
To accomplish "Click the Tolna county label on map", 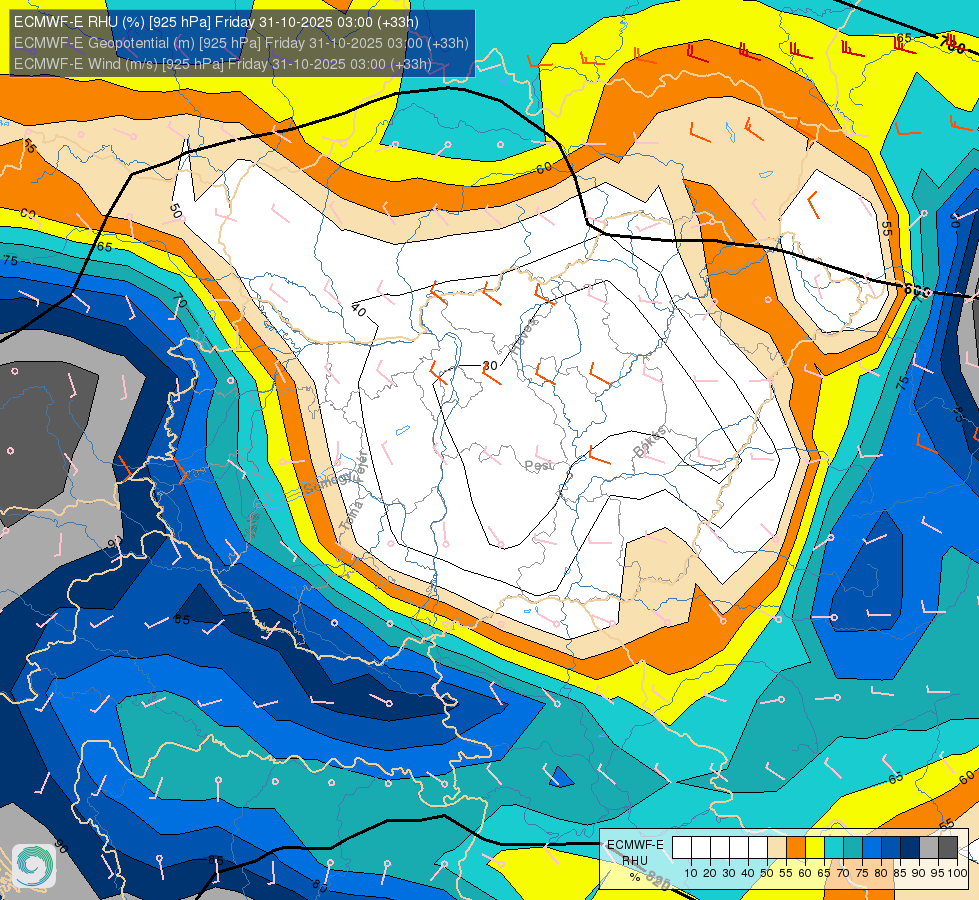I will coord(350,515).
